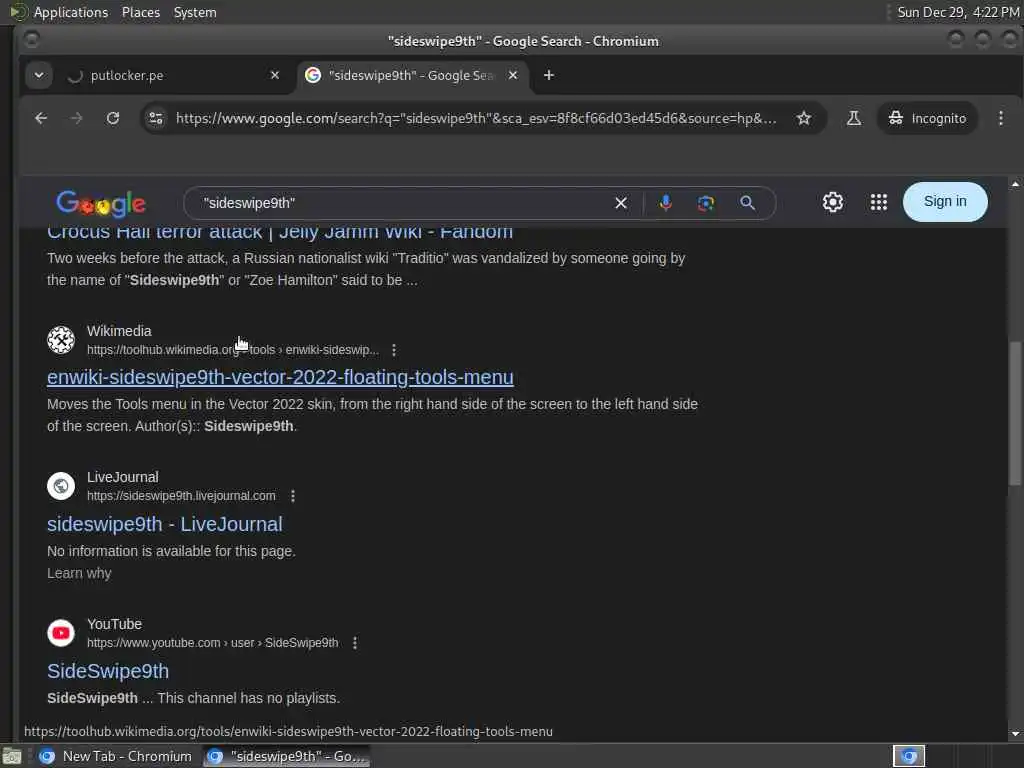Click the Google logo
Image resolution: width=1024 pixels, height=768 pixels.
[101, 204]
